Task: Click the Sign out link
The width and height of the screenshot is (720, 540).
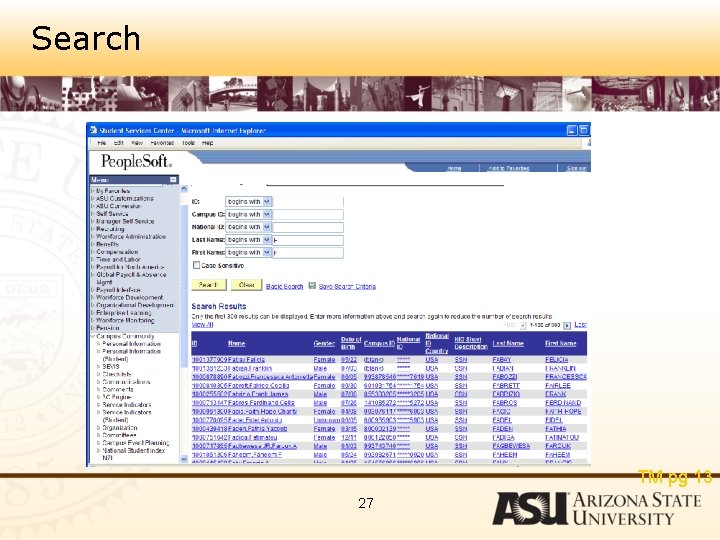Action: tap(576, 168)
